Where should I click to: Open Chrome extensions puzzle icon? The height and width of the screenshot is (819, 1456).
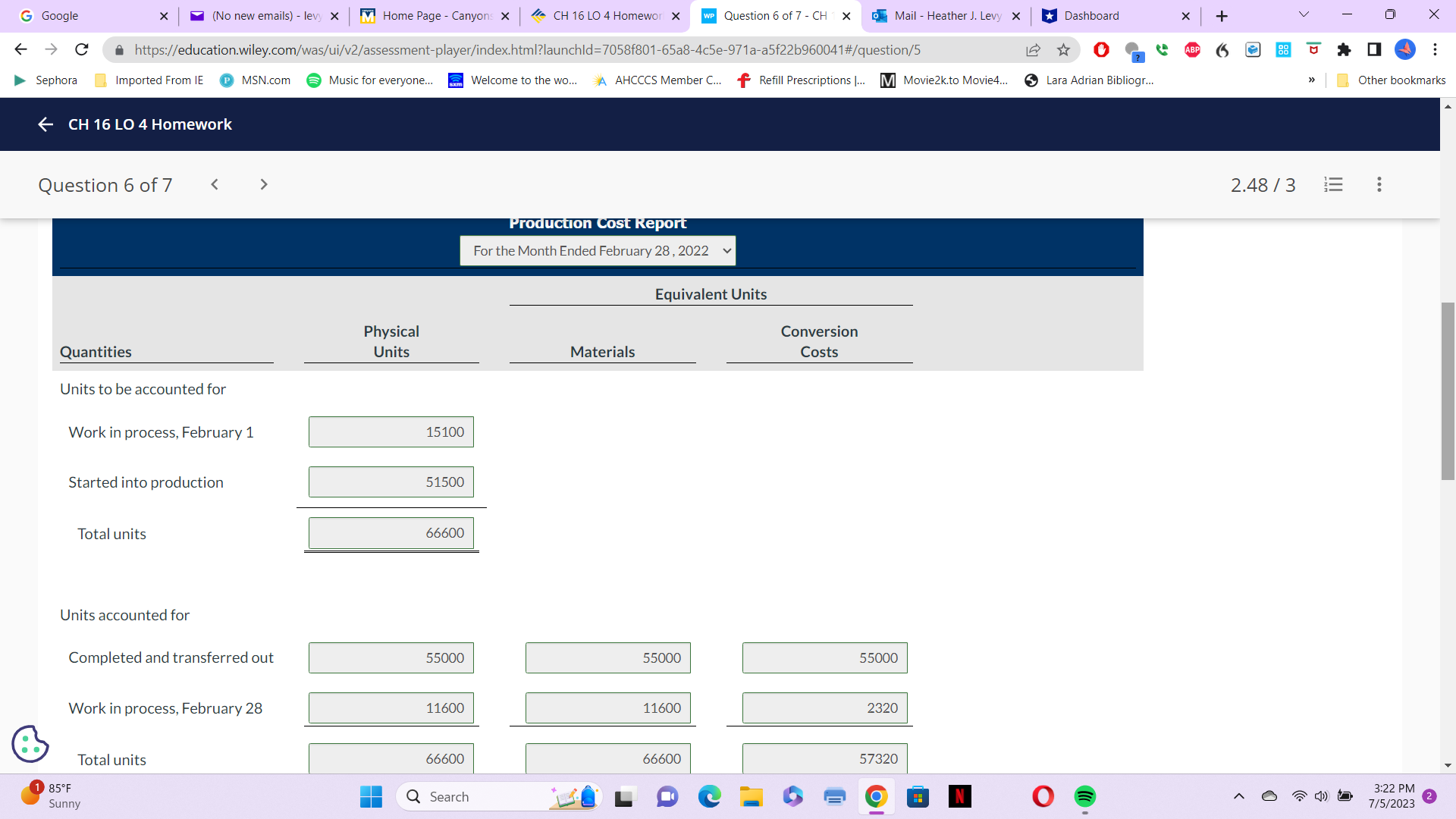tap(1344, 50)
